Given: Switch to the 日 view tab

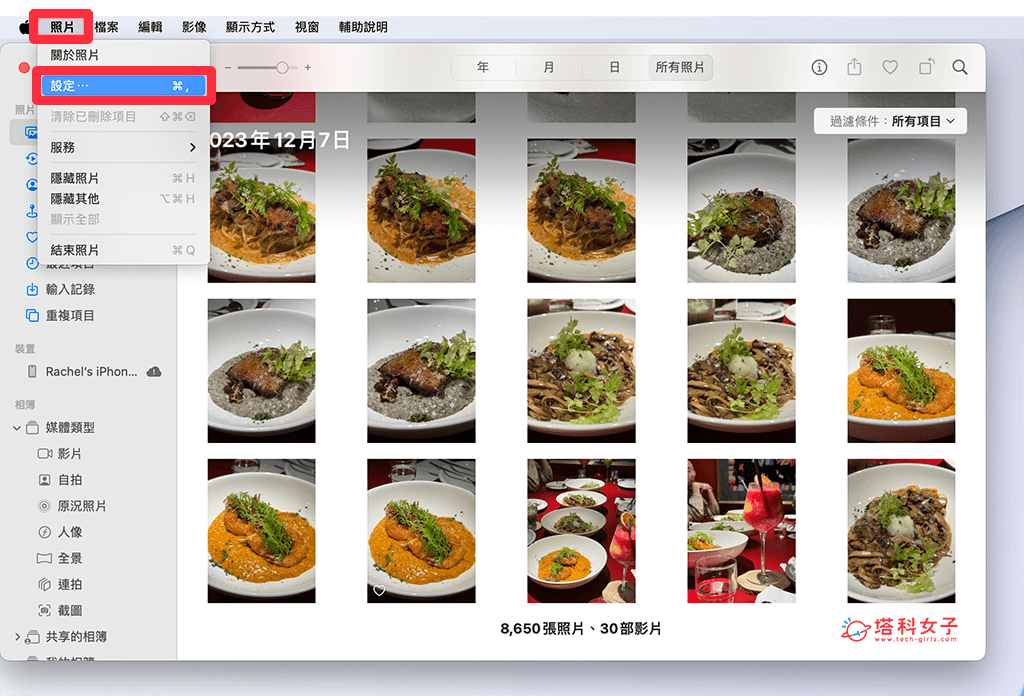Looking at the screenshot, I should click(615, 67).
